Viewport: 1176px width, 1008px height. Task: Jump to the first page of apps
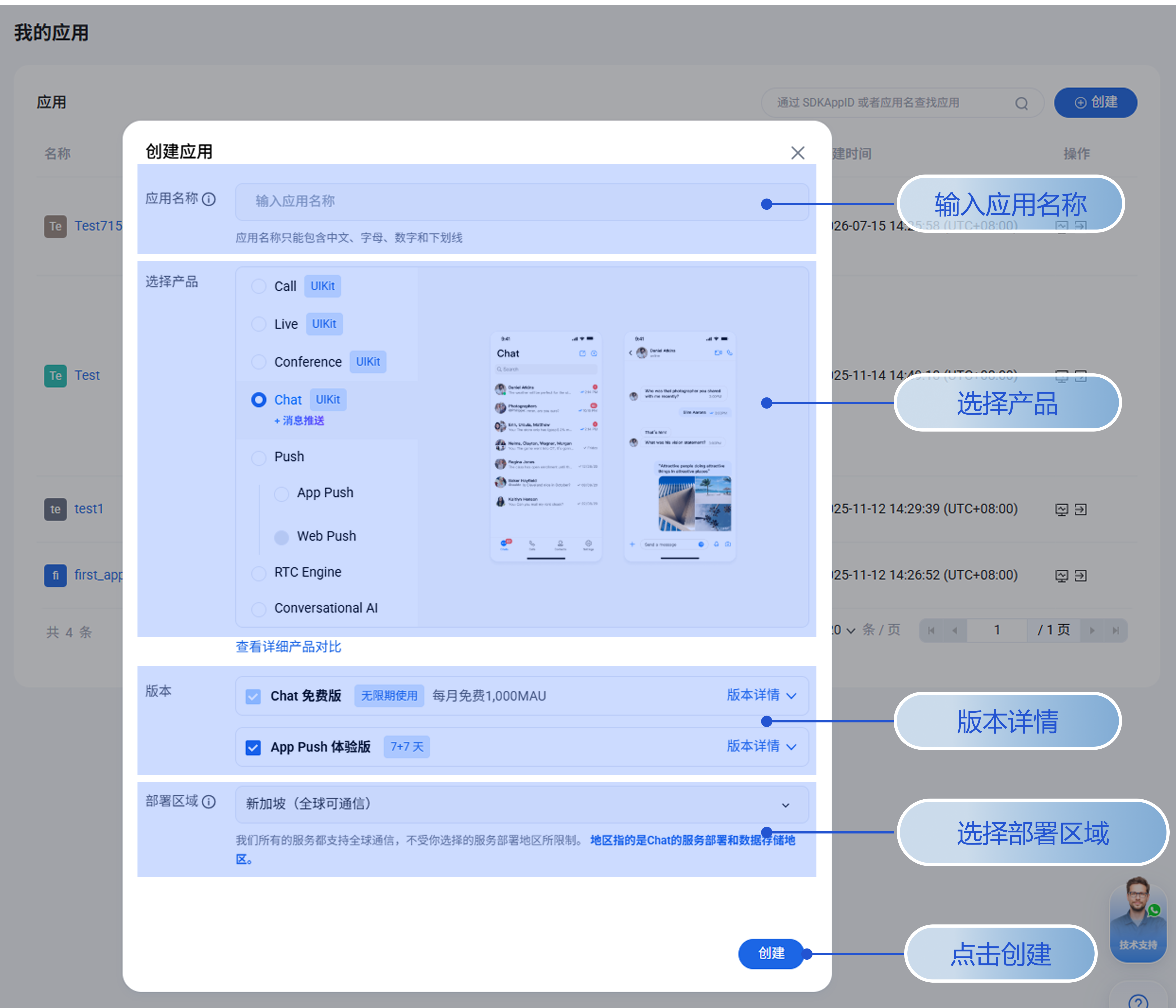tap(931, 631)
